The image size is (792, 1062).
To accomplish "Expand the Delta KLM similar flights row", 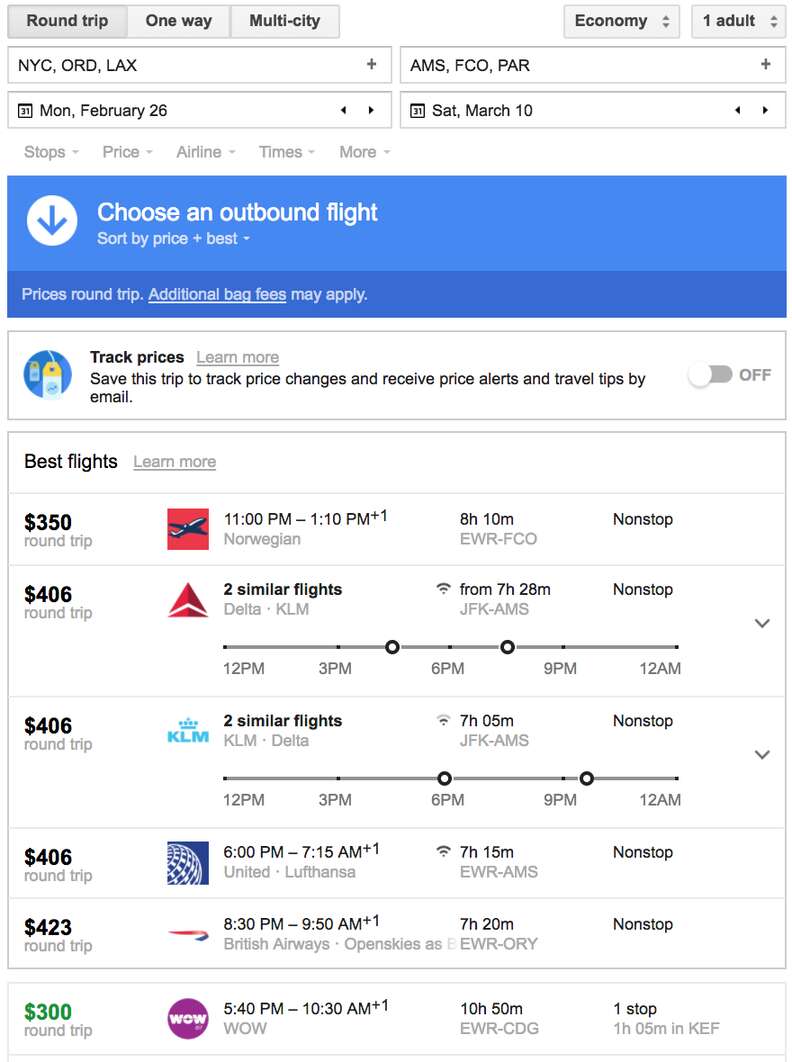I will click(x=762, y=623).
